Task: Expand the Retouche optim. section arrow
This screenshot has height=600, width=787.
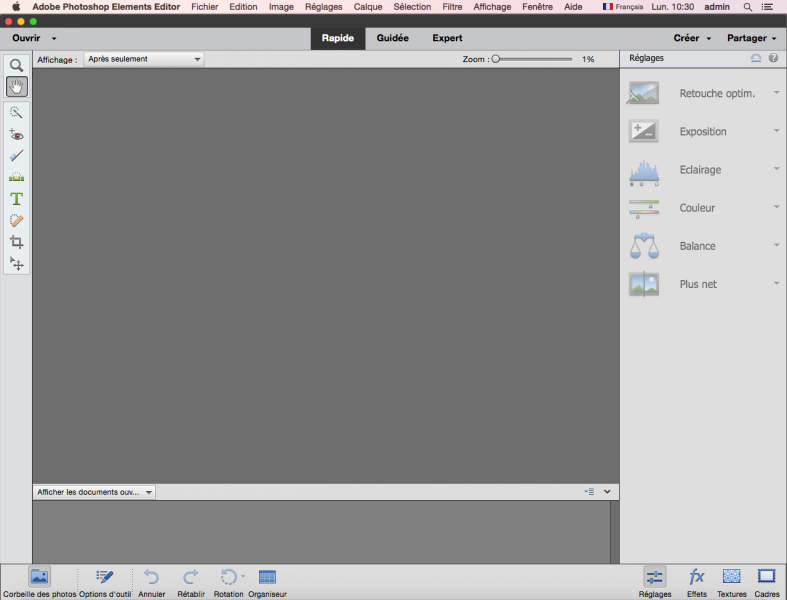Action: pyautogui.click(x=776, y=92)
